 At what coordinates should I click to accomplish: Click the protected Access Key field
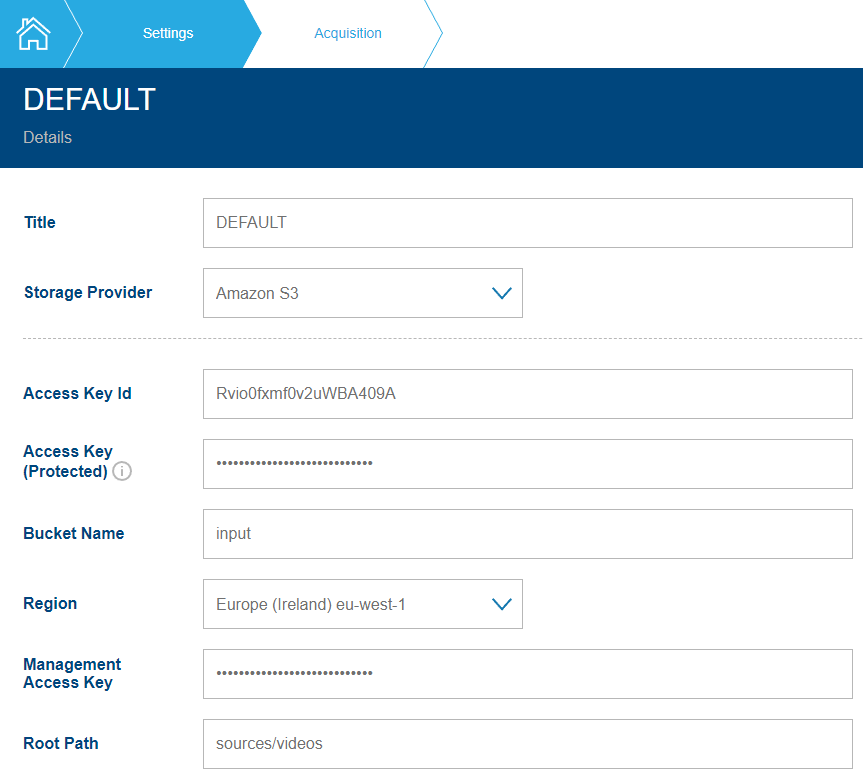click(527, 463)
